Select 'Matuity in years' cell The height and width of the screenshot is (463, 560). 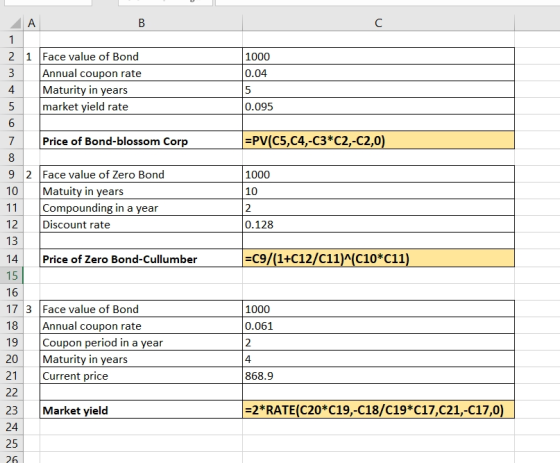click(141, 191)
